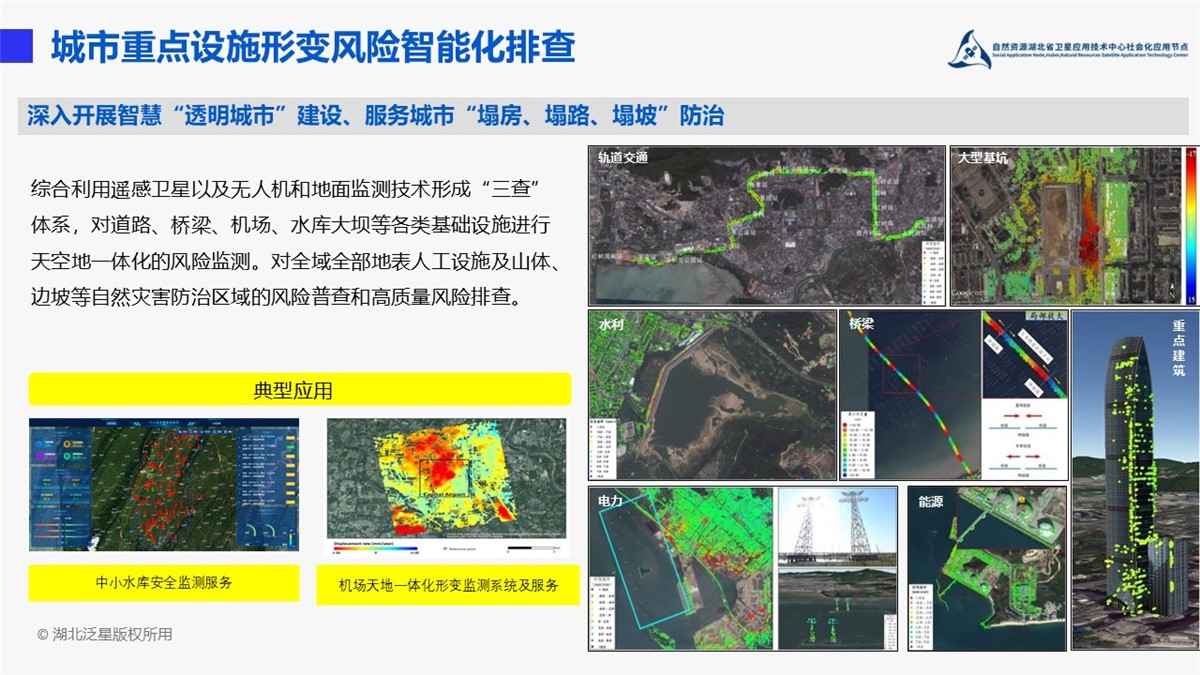Select the subtitle line beginning 深入开展智慧
Screen dimensions: 1200x675
click(376, 115)
